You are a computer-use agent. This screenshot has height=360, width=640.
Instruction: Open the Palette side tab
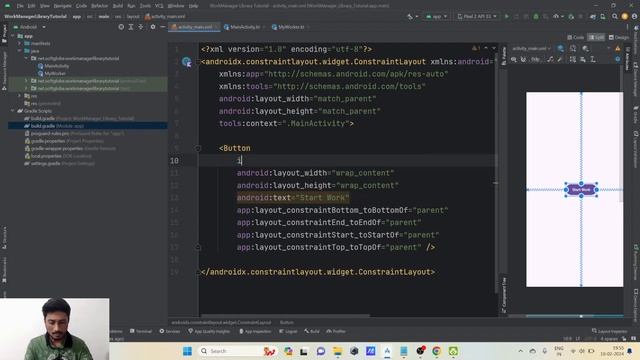tap(504, 56)
